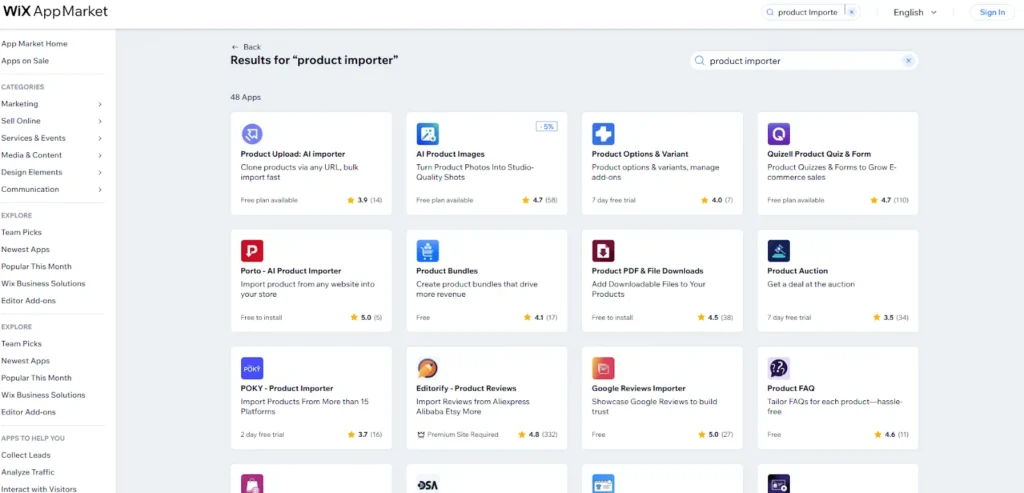Click Google Reviews Importer icon

(603, 368)
